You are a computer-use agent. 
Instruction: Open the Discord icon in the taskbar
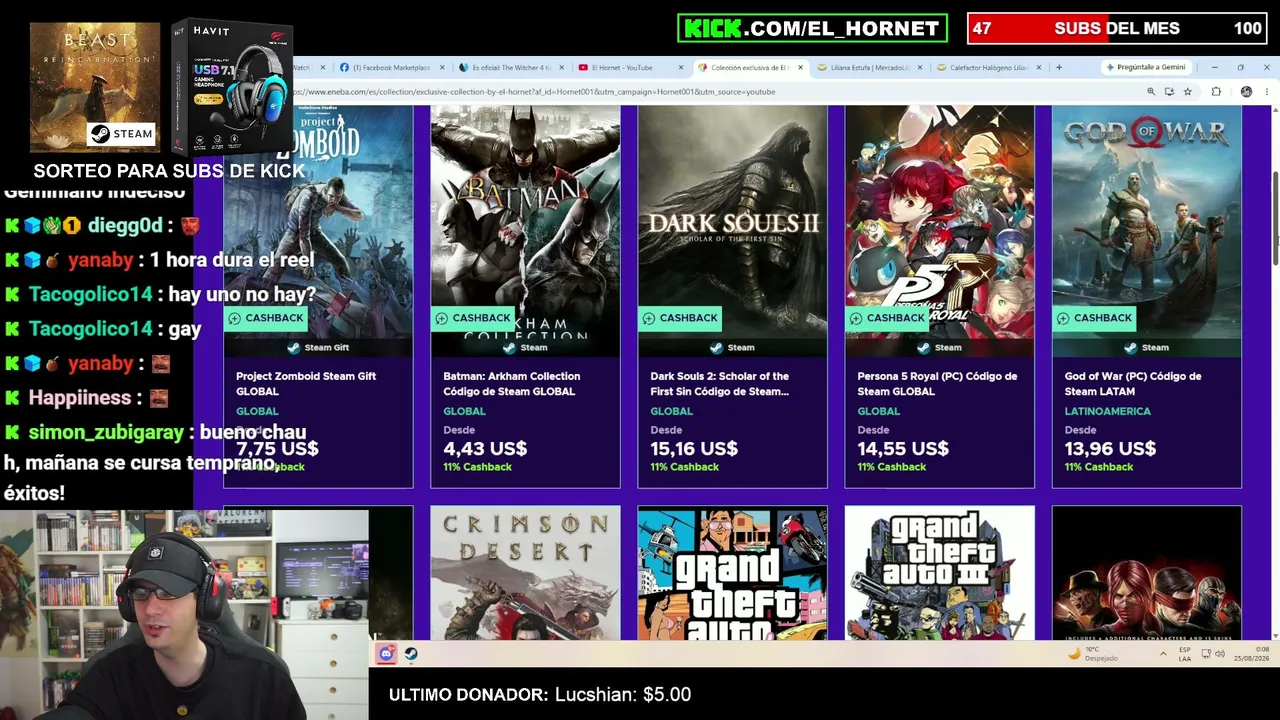[386, 654]
